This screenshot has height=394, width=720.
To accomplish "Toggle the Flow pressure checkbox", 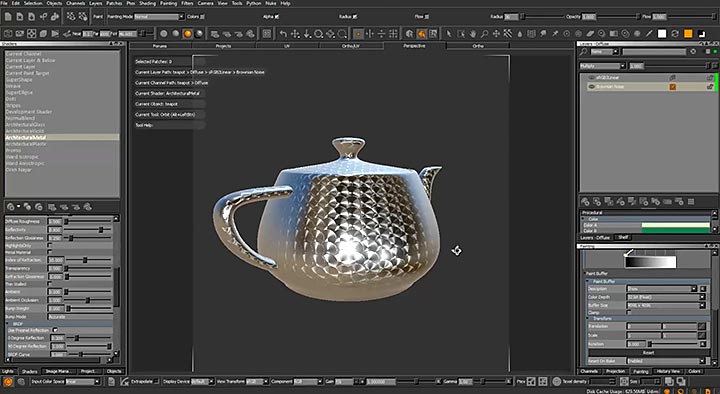I will [x=427, y=17].
